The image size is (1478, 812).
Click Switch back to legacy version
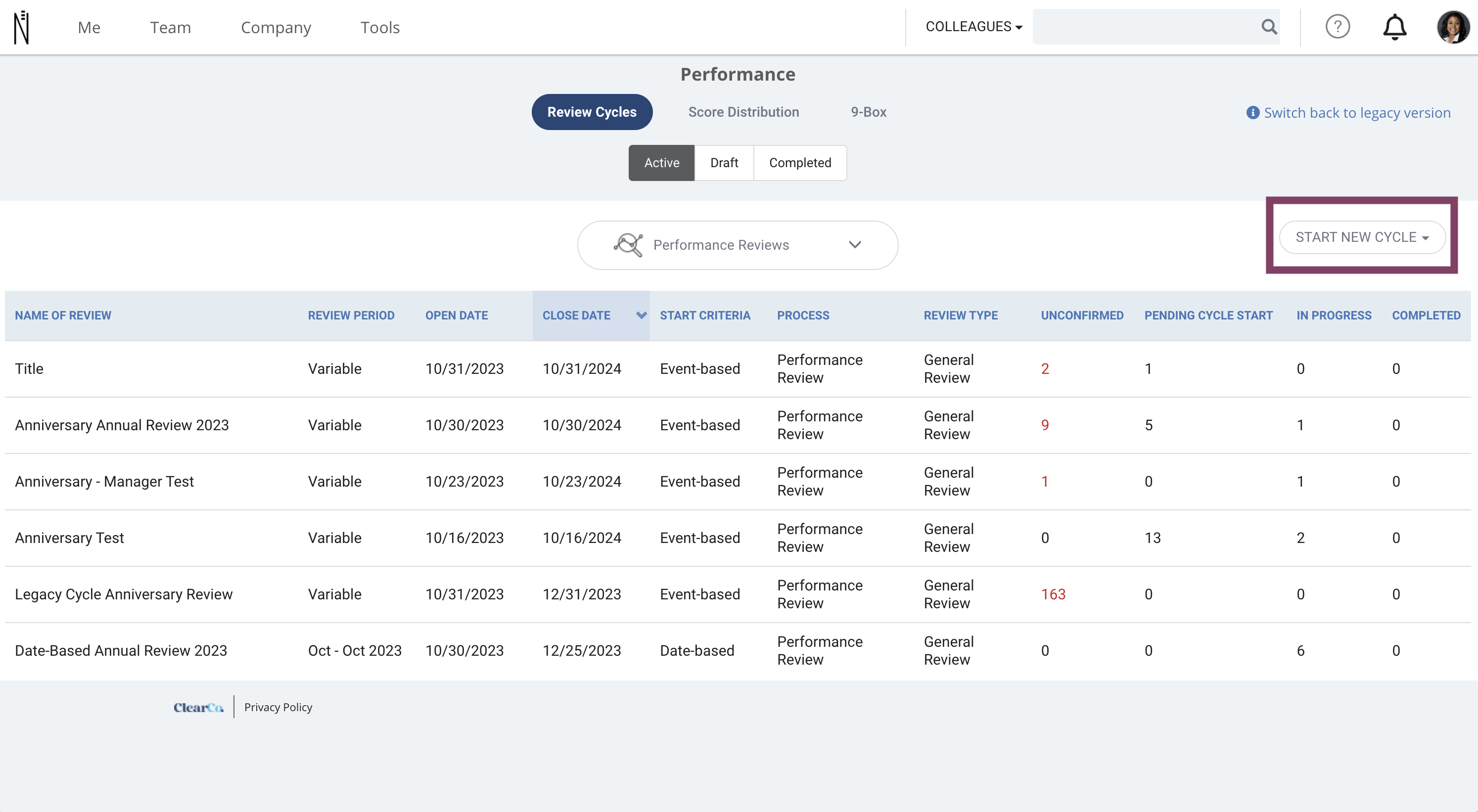click(1357, 112)
